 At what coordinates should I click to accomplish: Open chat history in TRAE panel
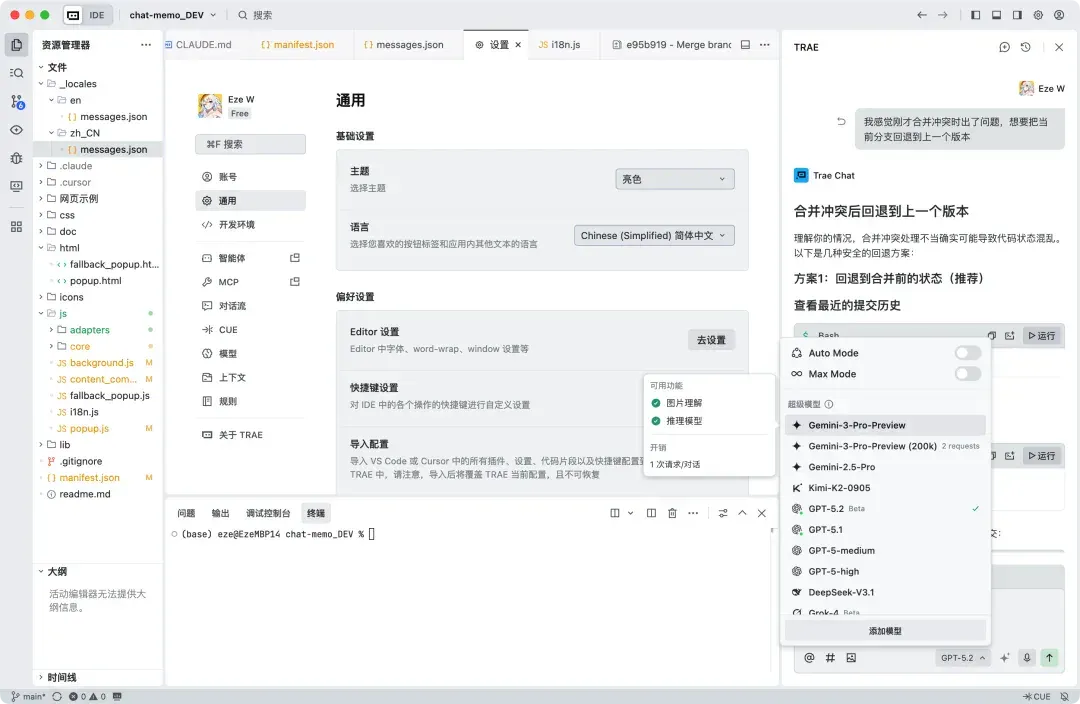[x=1026, y=47]
